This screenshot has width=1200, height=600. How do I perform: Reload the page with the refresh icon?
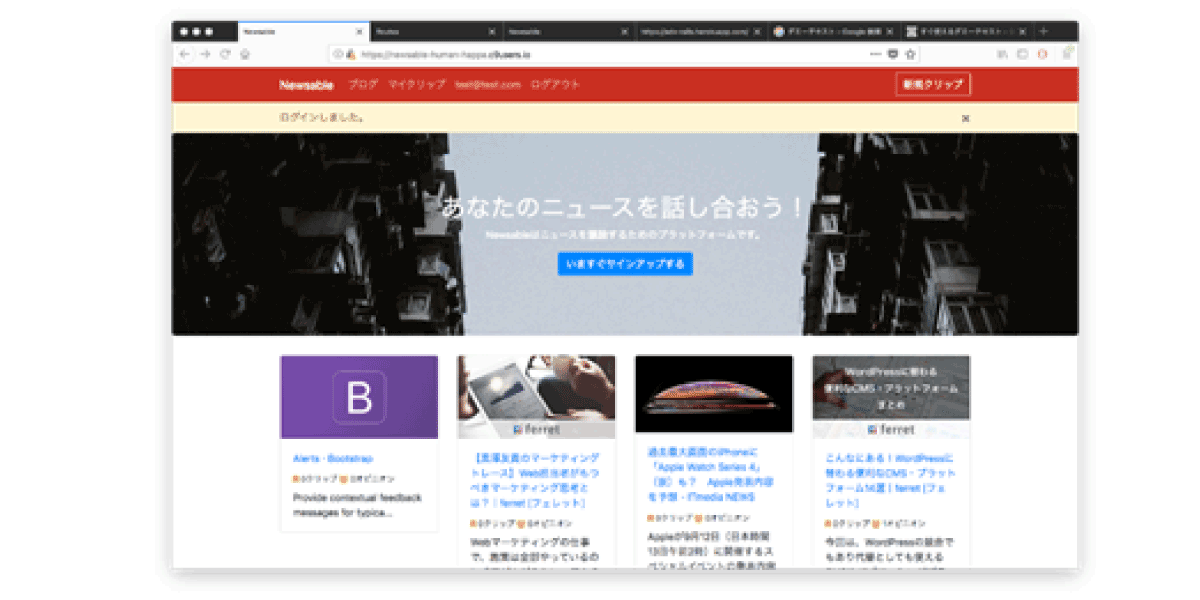pyautogui.click(x=226, y=54)
